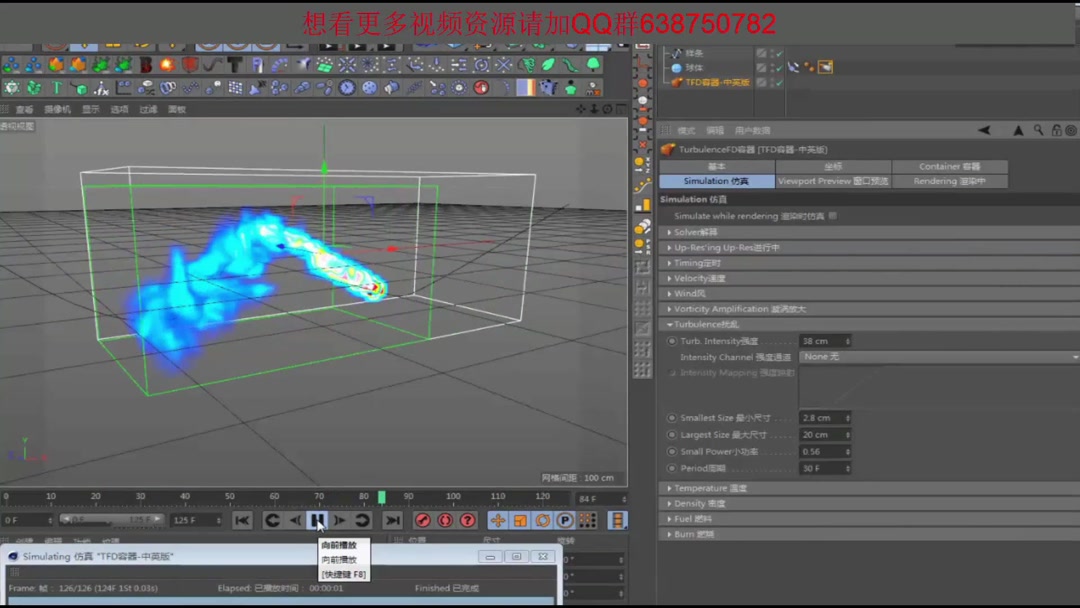
Task: Click the P keyframe icon near the timeline
Action: point(563,520)
